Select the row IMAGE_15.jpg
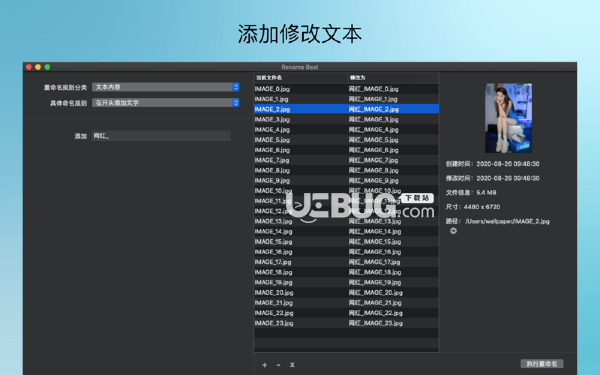The image size is (600, 375). click(346, 241)
